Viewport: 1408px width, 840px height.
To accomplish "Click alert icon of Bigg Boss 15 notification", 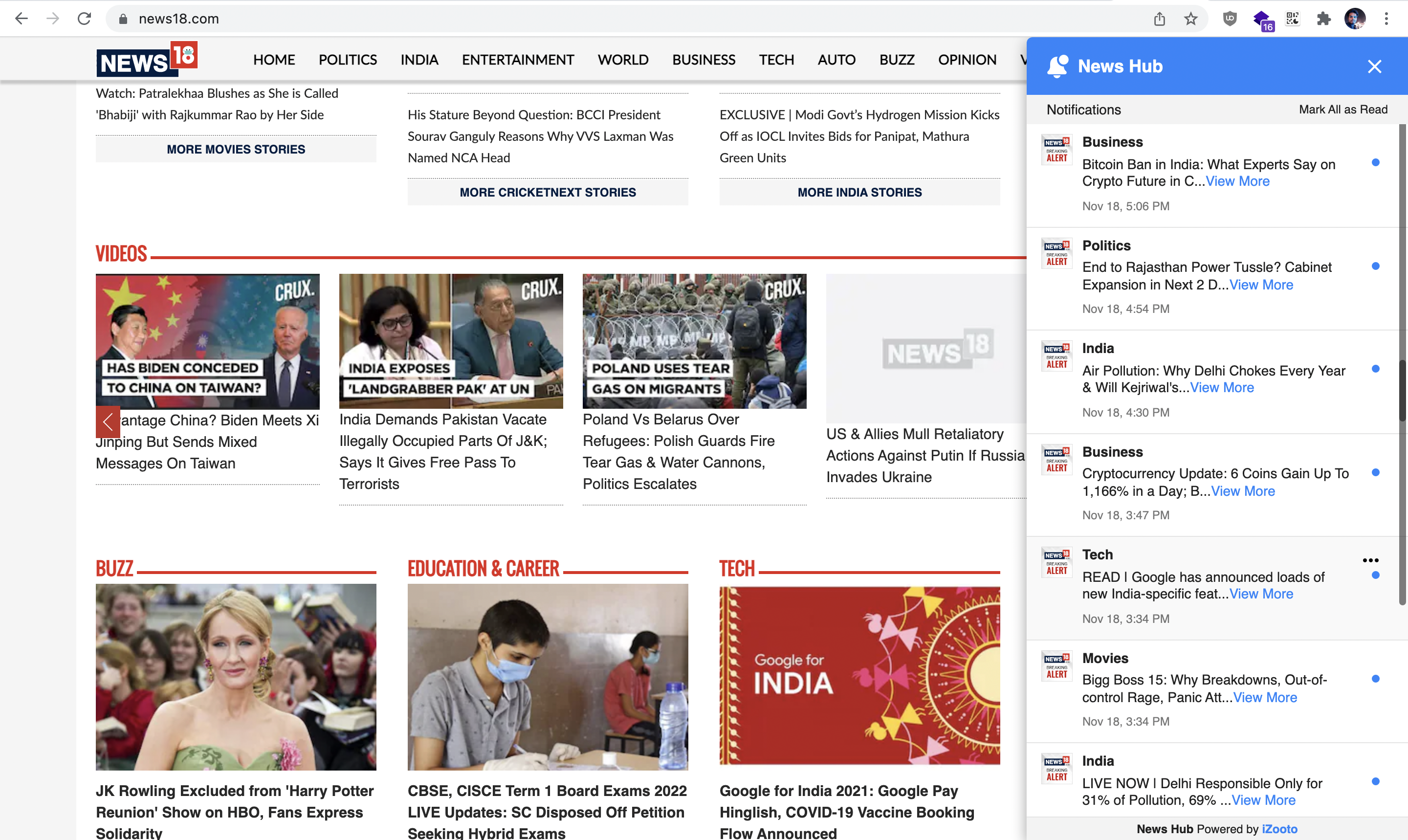I will pyautogui.click(x=1056, y=665).
